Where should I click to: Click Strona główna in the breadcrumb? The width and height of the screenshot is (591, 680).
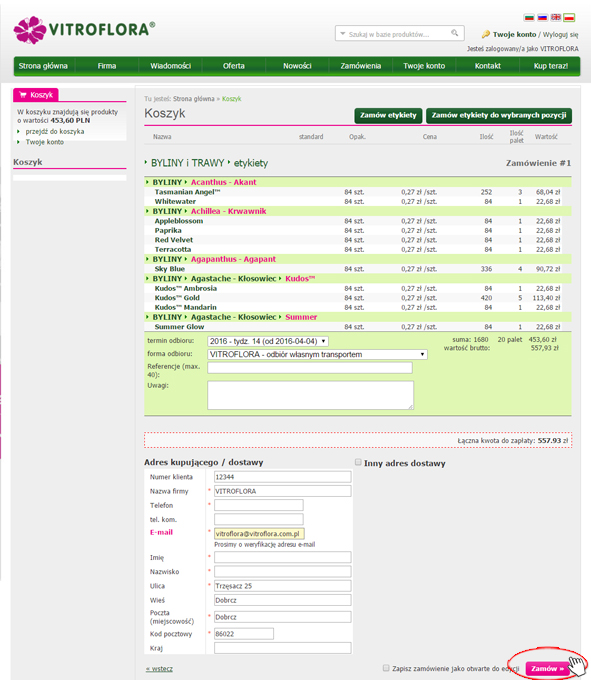[x=194, y=99]
